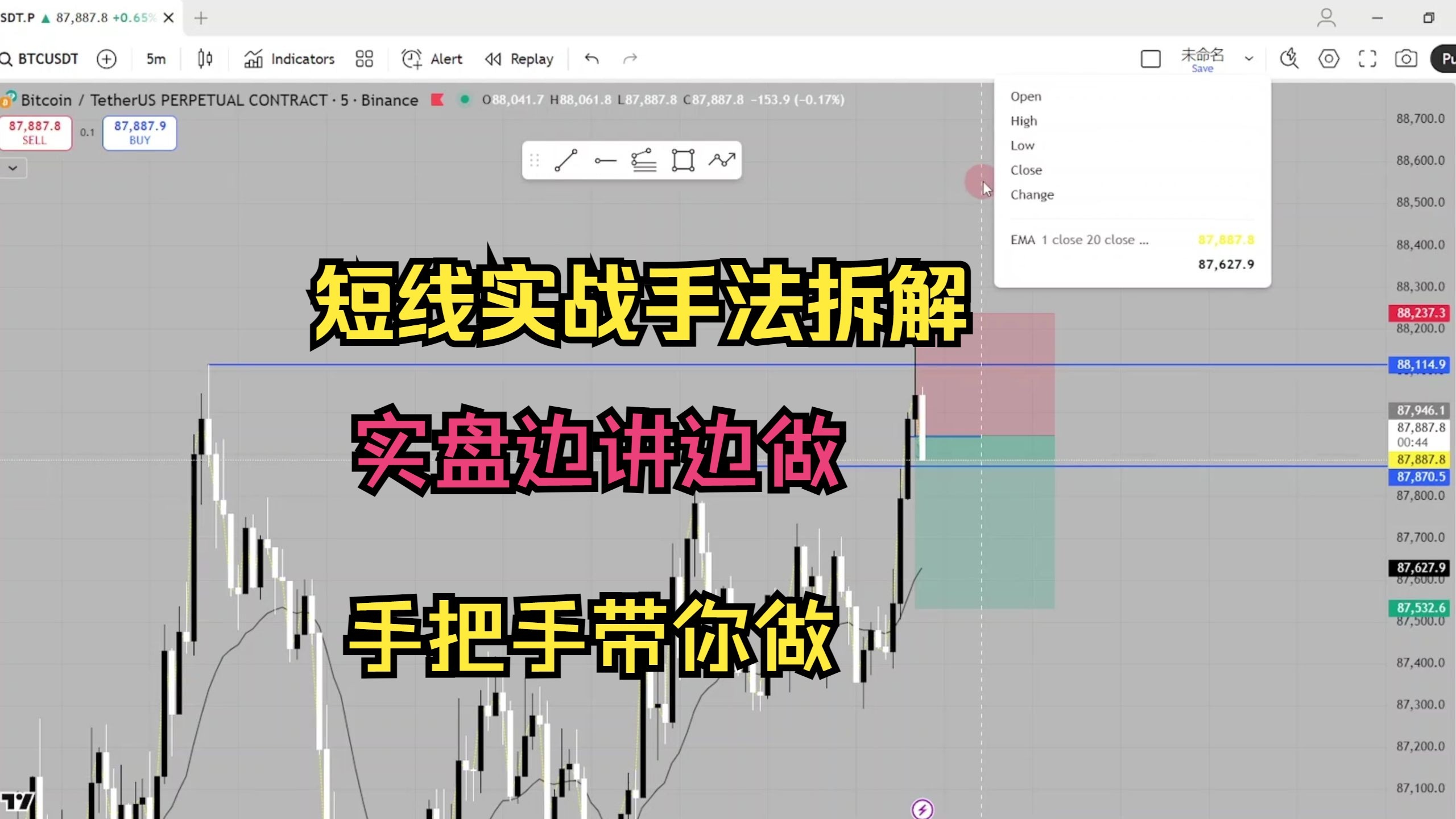Click the Save link under 未命名
This screenshot has width=1456, height=819.
[x=1201, y=68]
